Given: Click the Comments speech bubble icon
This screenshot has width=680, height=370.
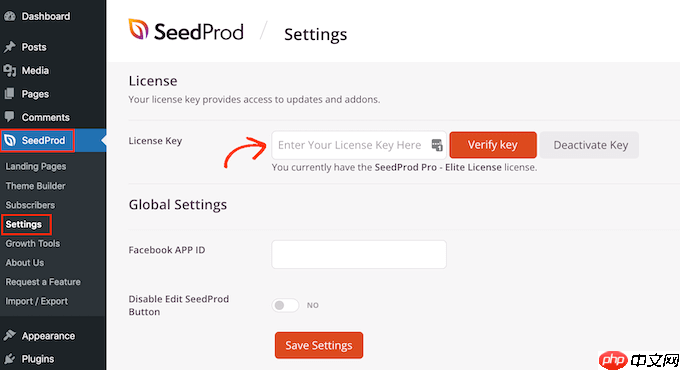Looking at the screenshot, I should pos(10,117).
